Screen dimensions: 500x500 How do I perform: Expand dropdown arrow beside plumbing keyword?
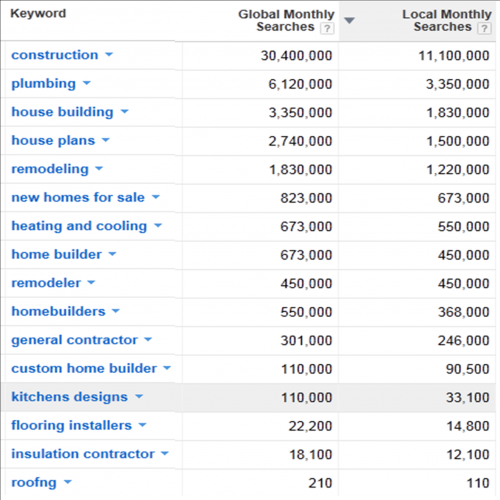pos(87,83)
